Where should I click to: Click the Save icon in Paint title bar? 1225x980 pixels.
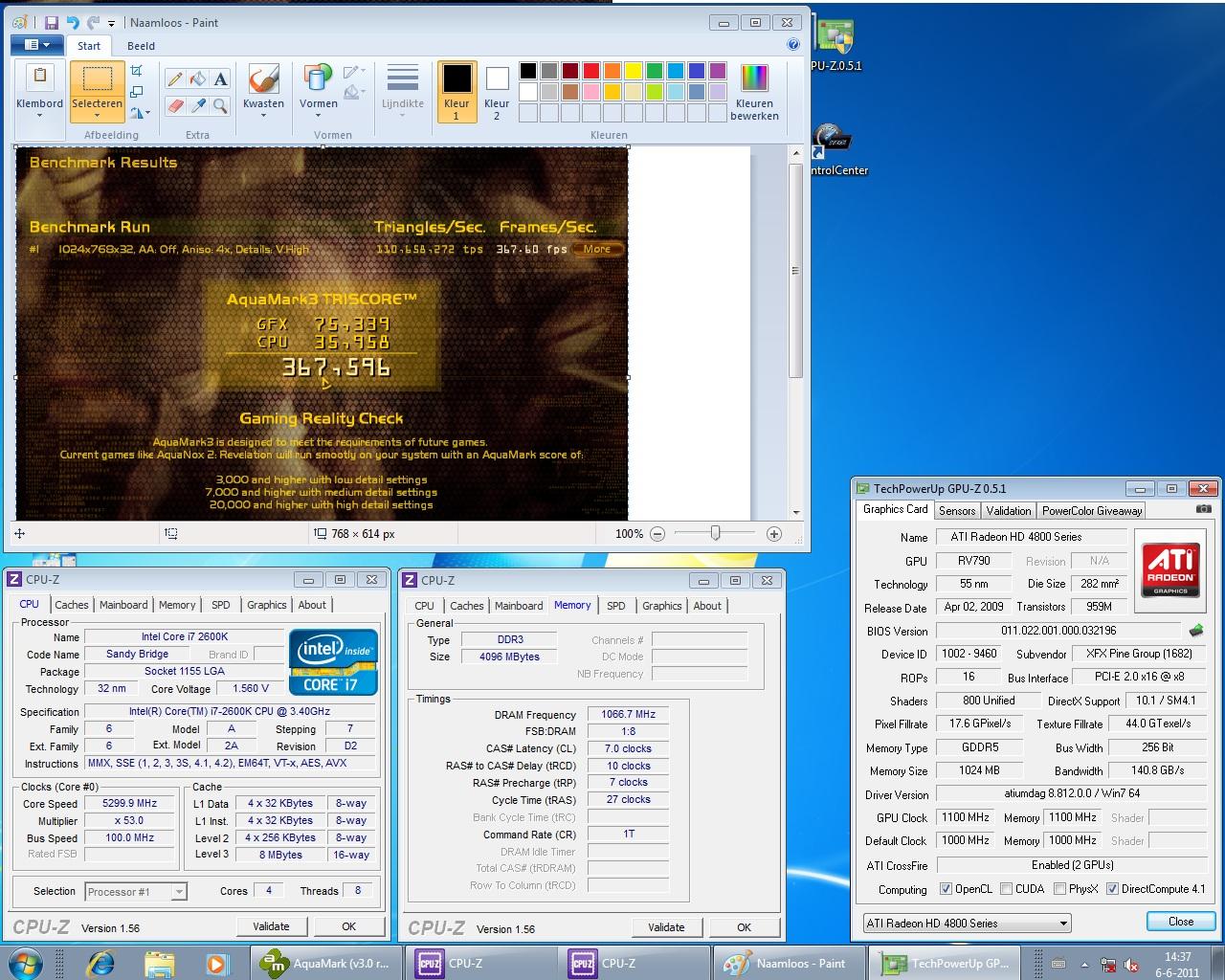[x=52, y=22]
